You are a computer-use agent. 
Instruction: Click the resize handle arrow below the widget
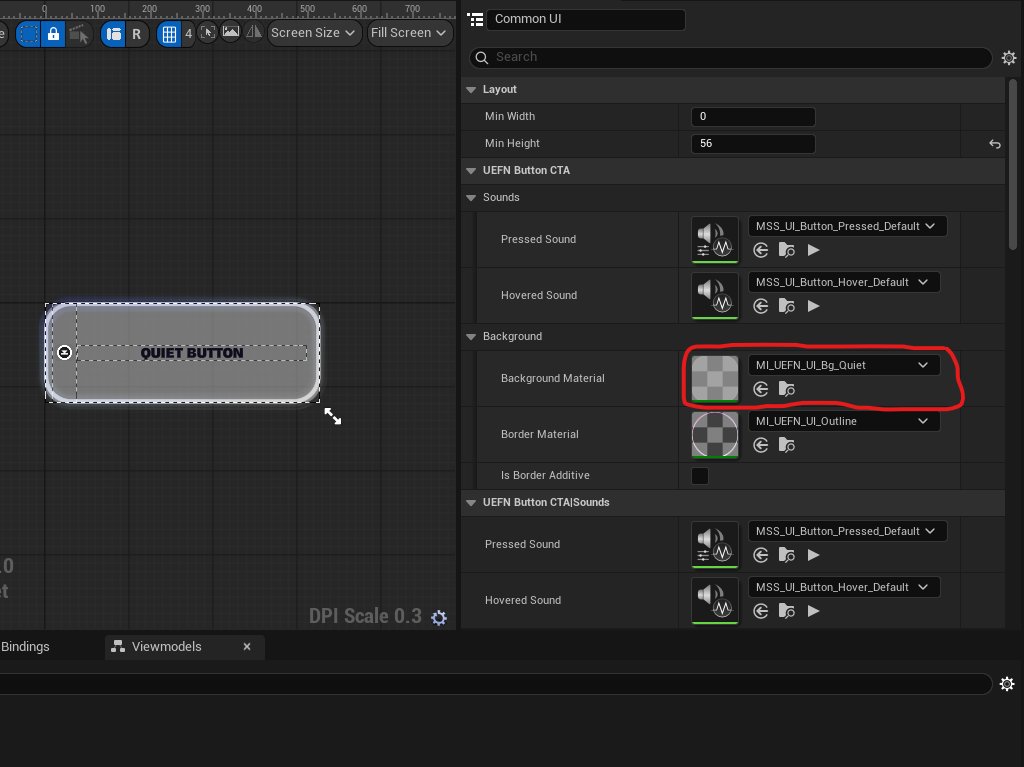point(332,416)
